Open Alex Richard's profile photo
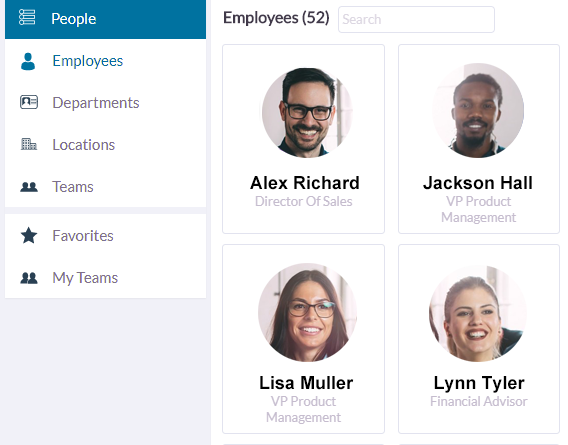The height and width of the screenshot is (445, 568). 307,112
